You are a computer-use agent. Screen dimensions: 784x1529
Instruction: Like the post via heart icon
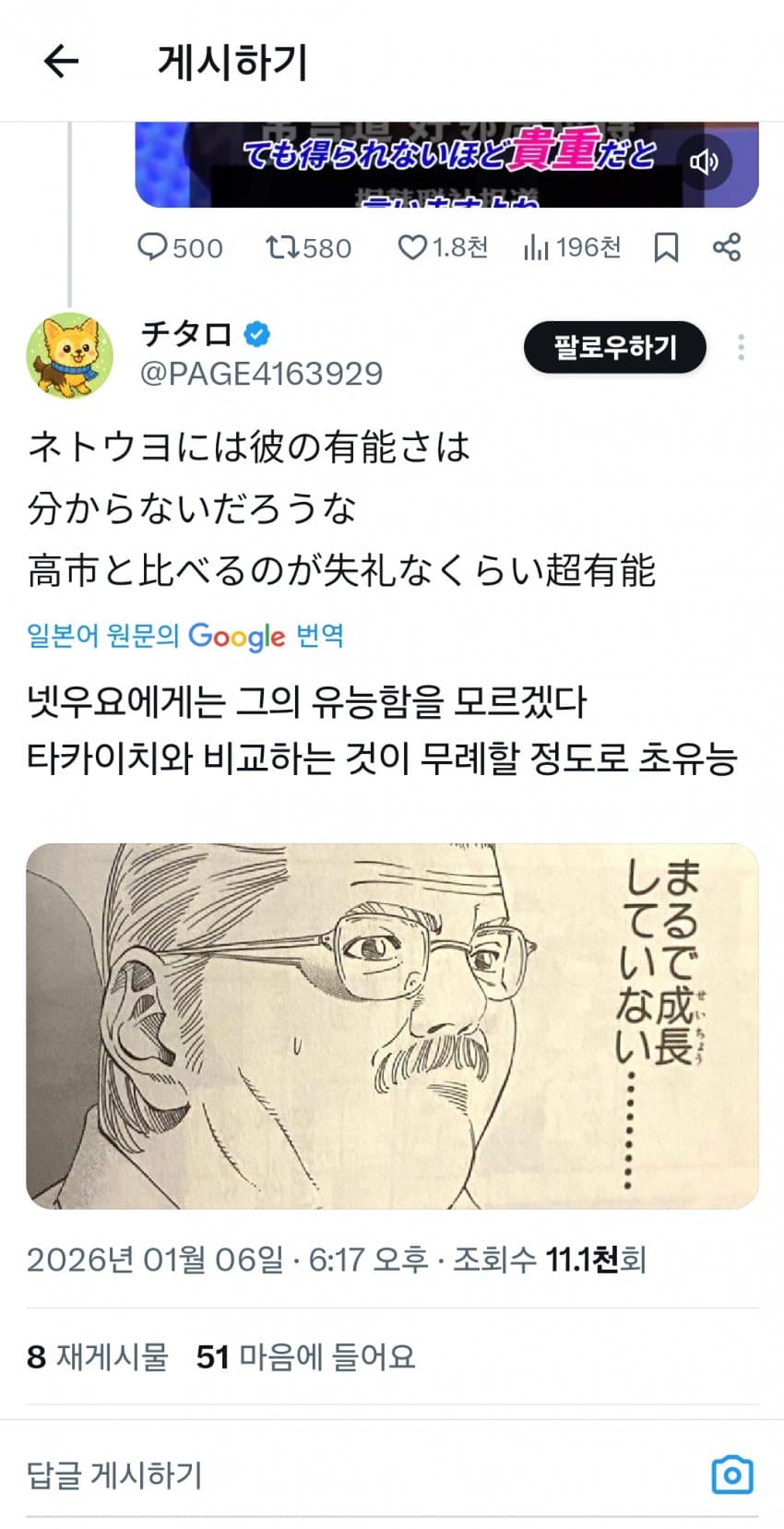coord(412,247)
